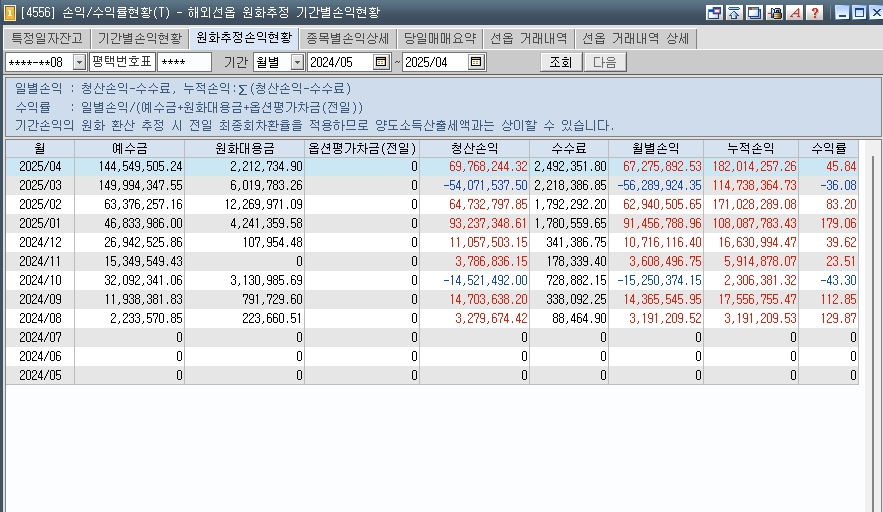This screenshot has width=883, height=512.
Task: Switch to the 선옵 거래내역 tab
Action: pyautogui.click(x=528, y=38)
